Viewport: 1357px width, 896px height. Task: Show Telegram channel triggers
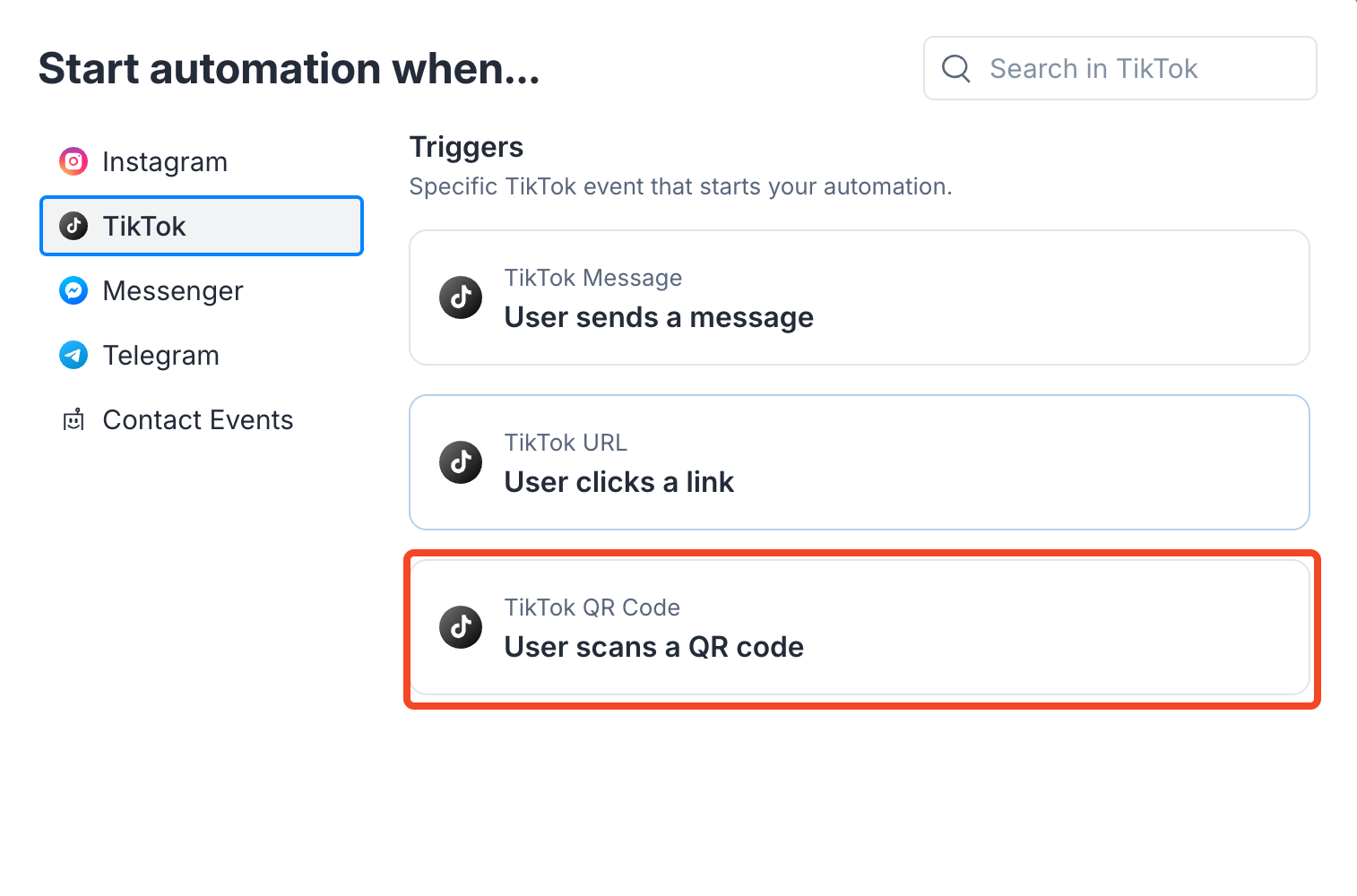click(x=161, y=356)
